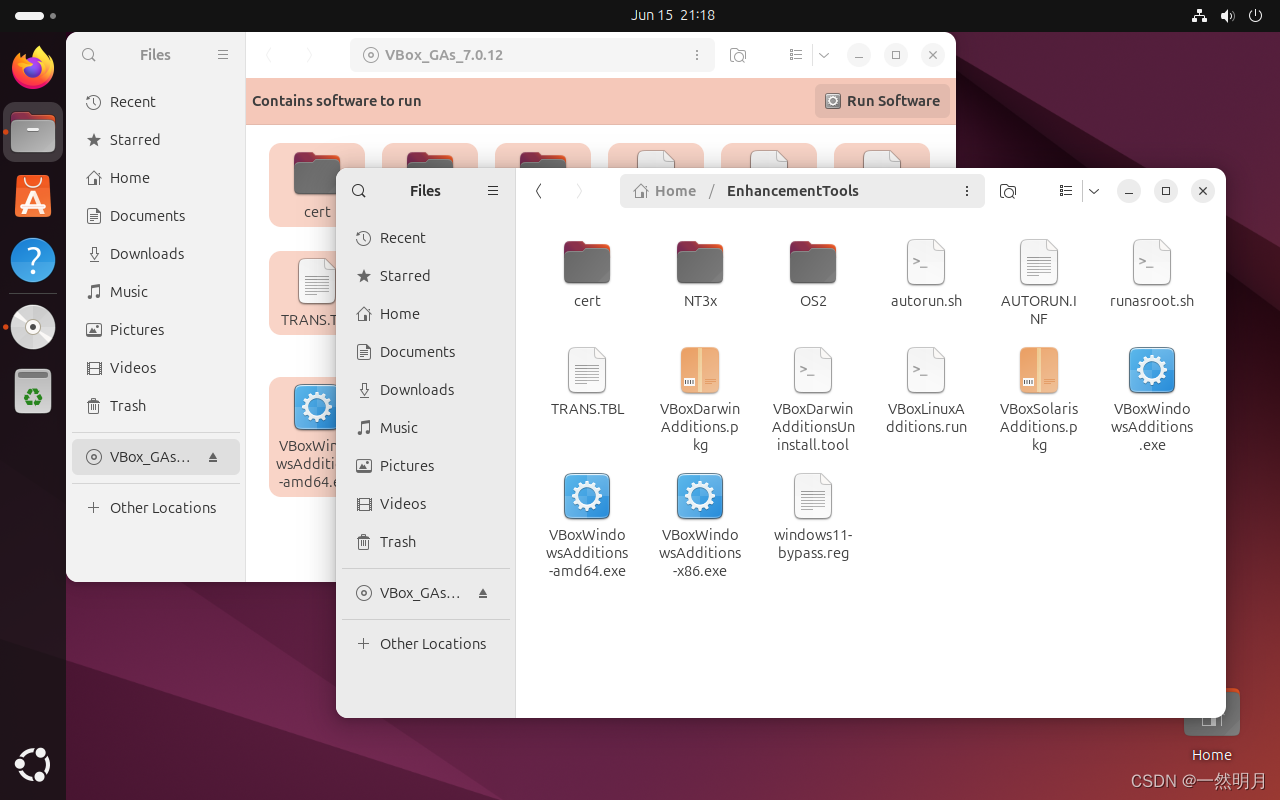This screenshot has width=1280, height=800.
Task: Click Home breadcrumb in path bar
Action: (x=665, y=191)
